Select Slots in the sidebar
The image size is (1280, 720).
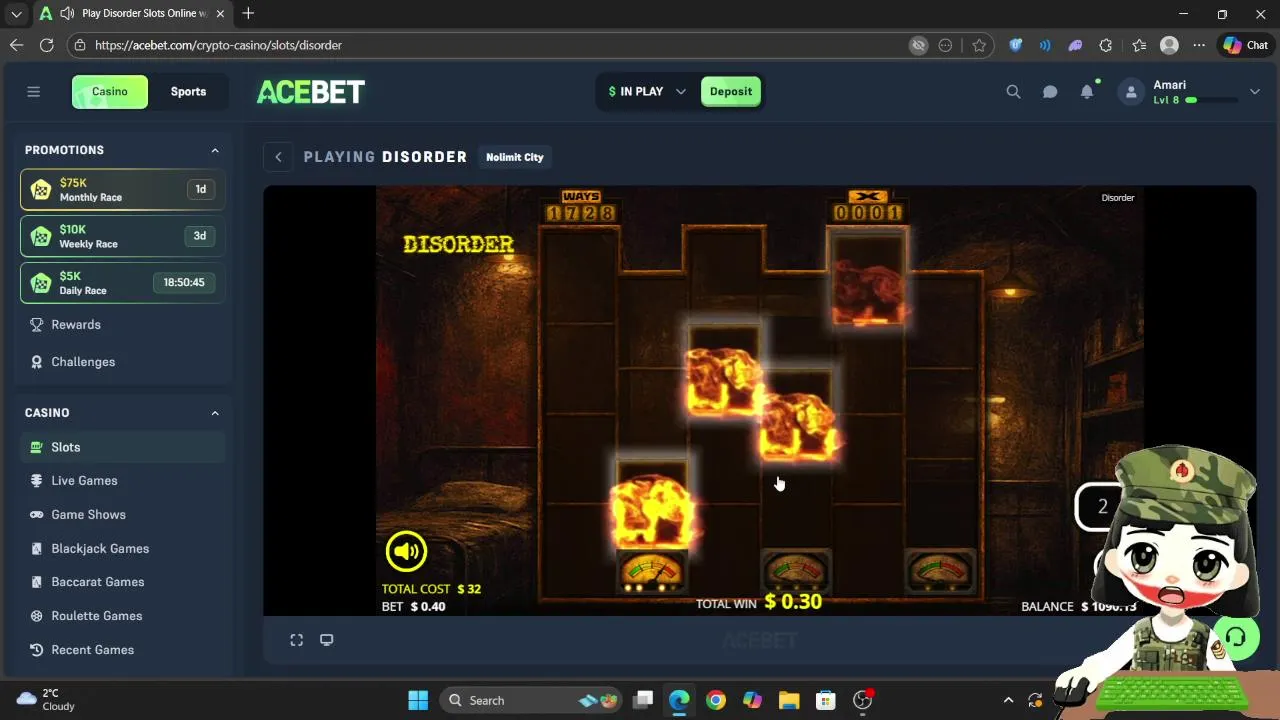coord(122,447)
